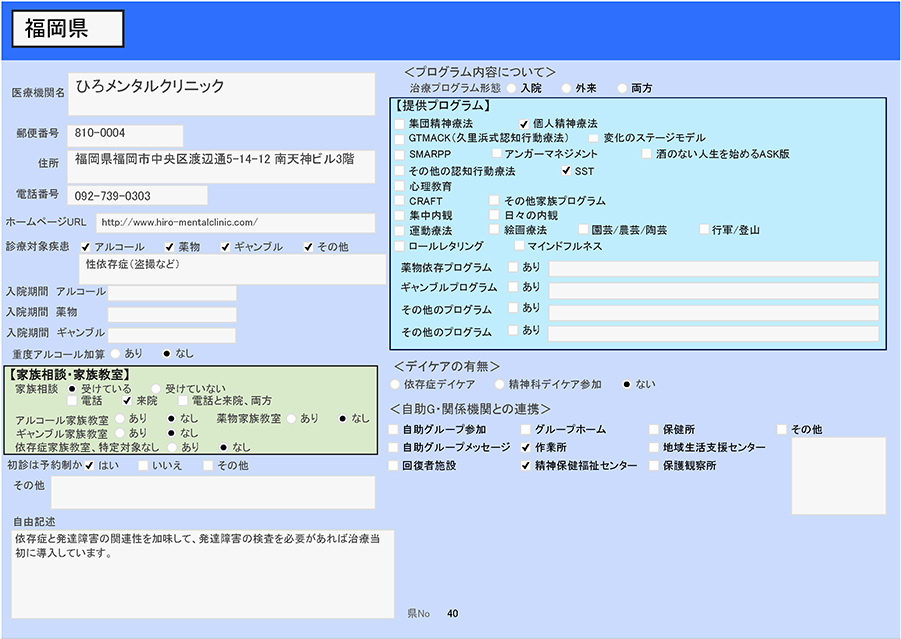Select あり for 重度アルコール加算

[x=116, y=353]
